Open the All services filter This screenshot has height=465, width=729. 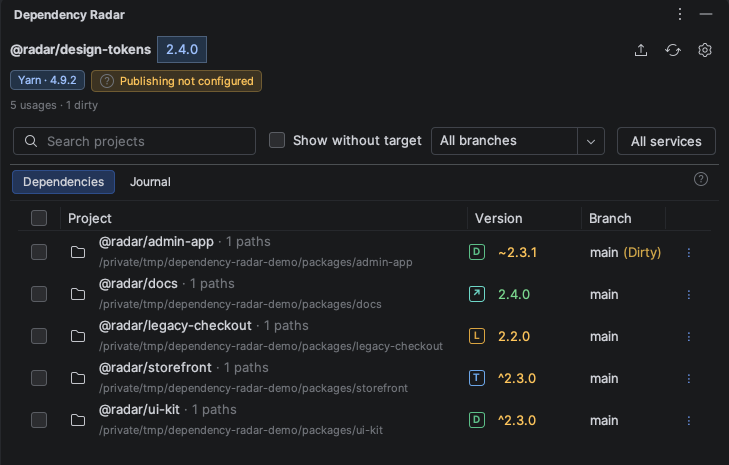[666, 141]
